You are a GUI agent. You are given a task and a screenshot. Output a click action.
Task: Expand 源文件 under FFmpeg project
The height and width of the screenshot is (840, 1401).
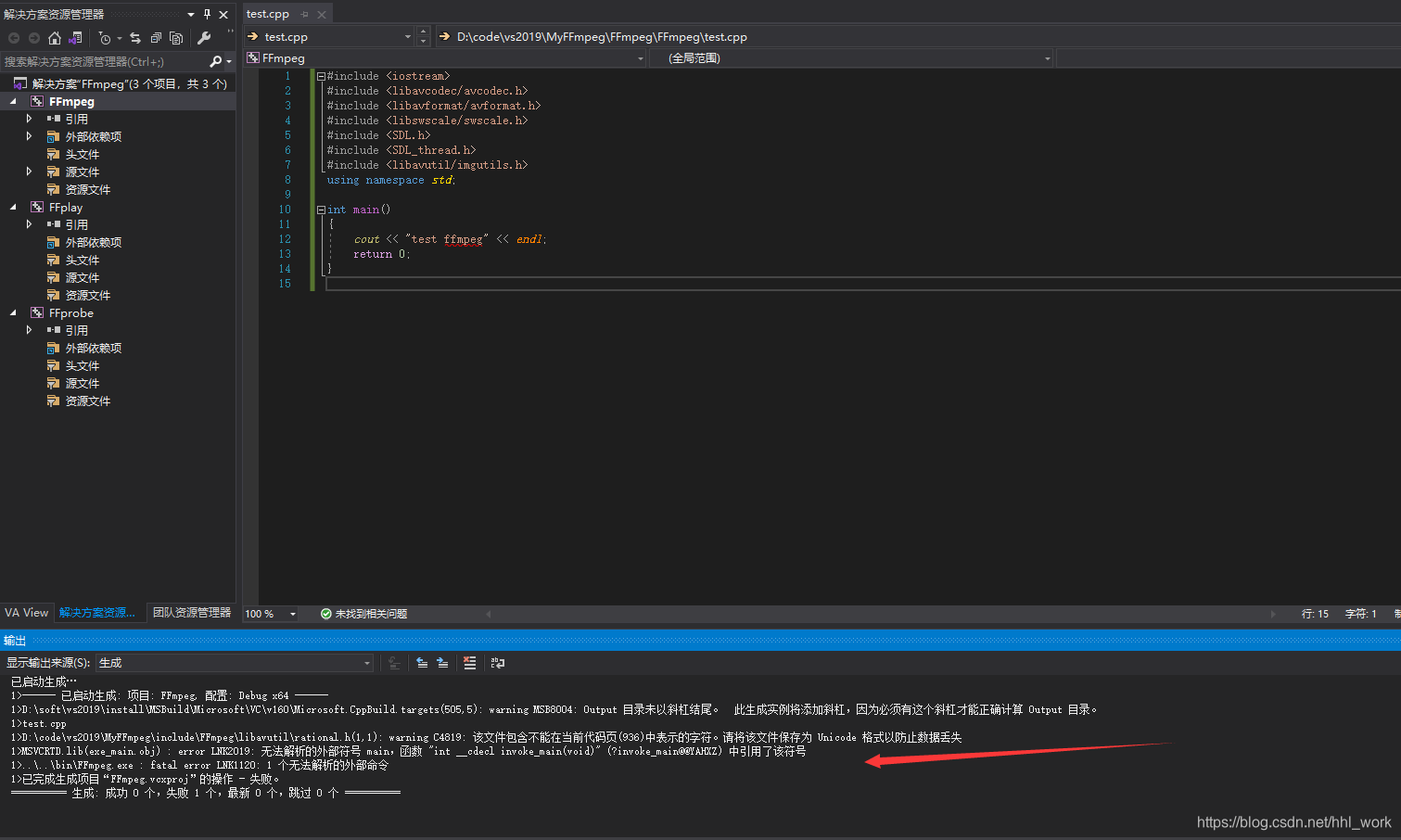(x=29, y=172)
